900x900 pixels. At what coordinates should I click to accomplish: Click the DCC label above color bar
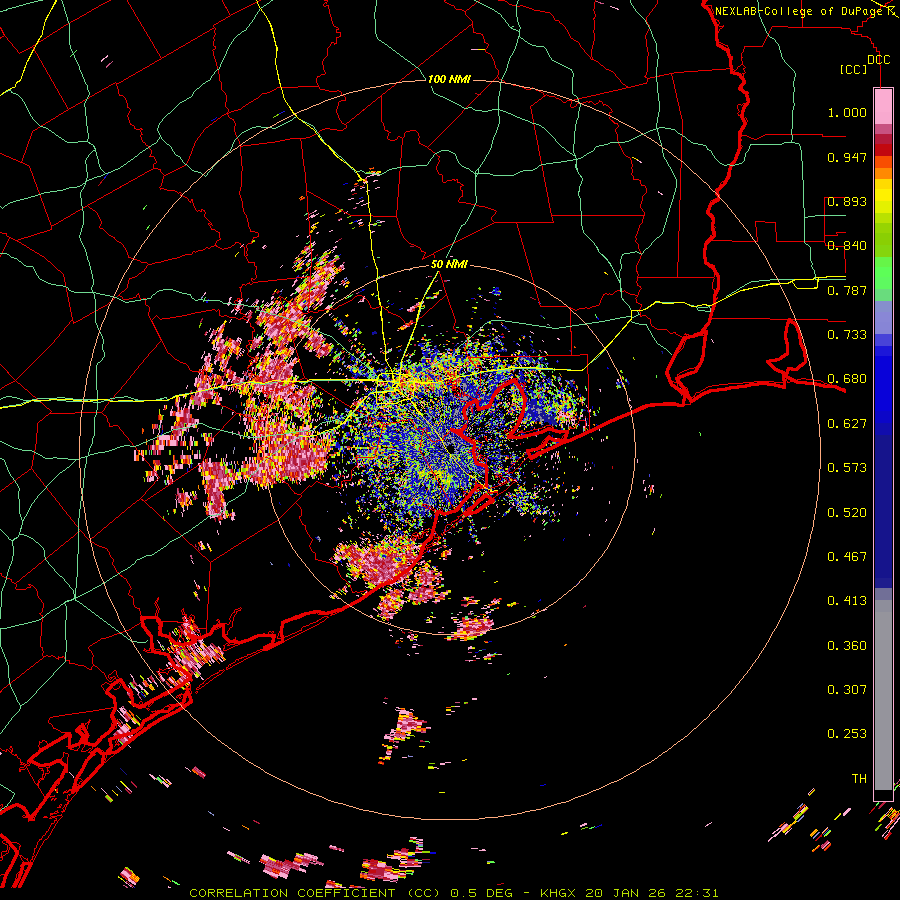[x=878, y=60]
